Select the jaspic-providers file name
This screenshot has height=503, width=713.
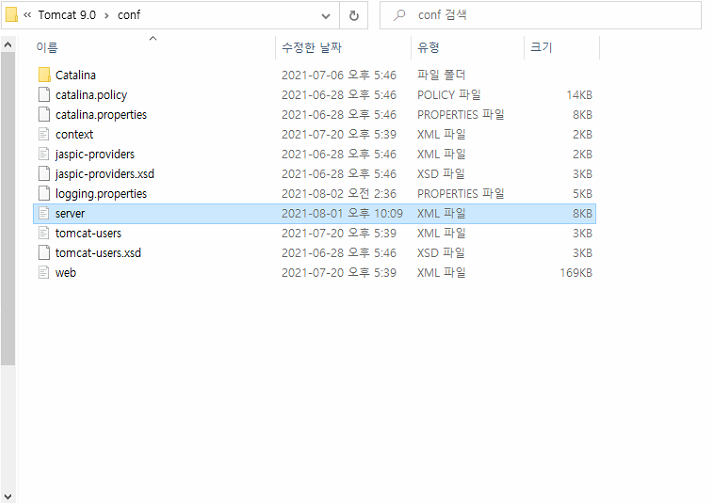tap(95, 154)
